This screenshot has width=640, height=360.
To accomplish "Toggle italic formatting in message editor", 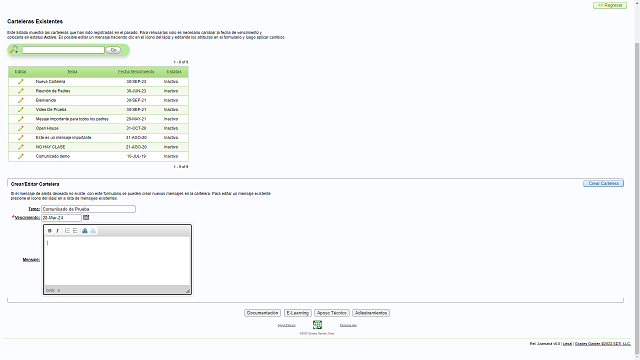I will click(x=58, y=231).
